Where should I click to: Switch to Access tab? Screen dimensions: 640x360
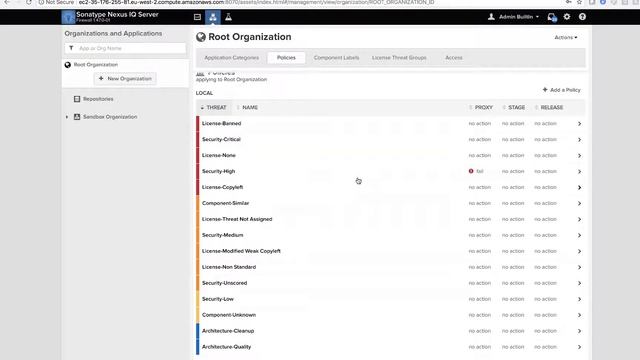pos(454,58)
